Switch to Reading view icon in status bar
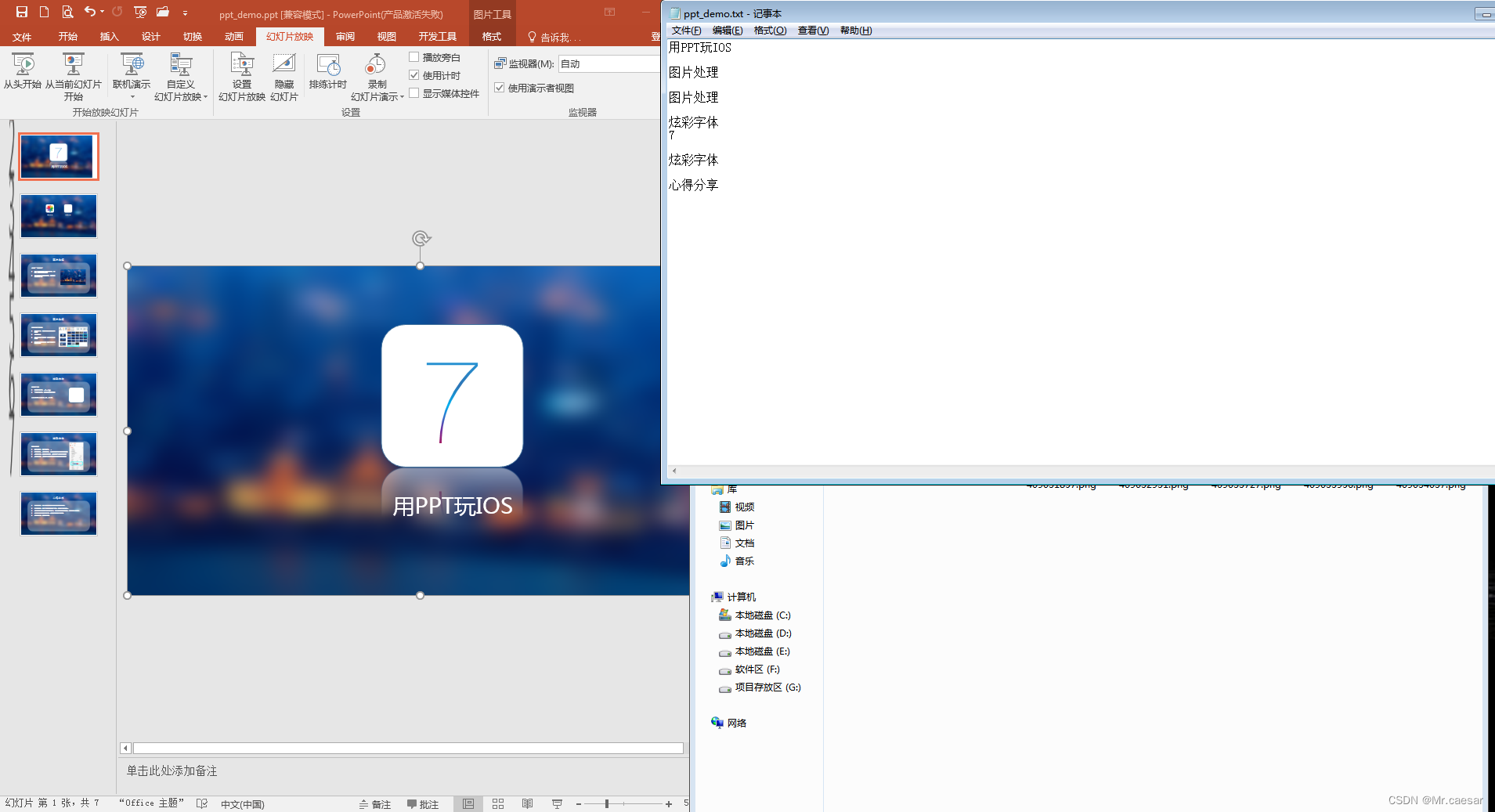Viewport: 1495px width, 812px height. pos(528,803)
